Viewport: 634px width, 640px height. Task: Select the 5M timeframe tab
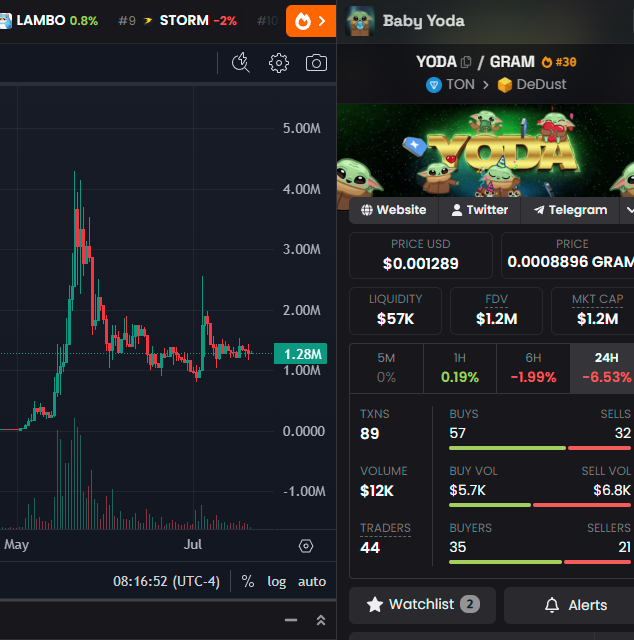[x=386, y=368]
